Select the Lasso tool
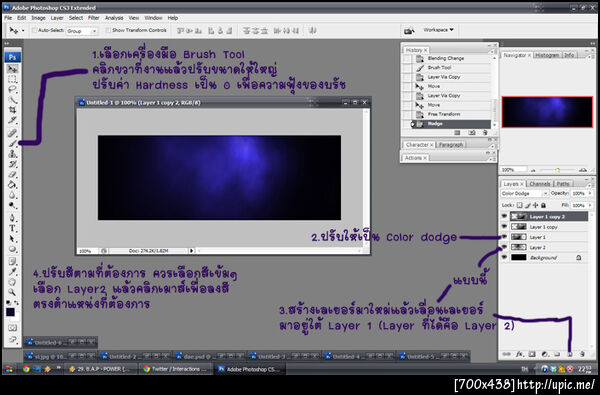The height and width of the screenshot is (395, 600). (13, 90)
